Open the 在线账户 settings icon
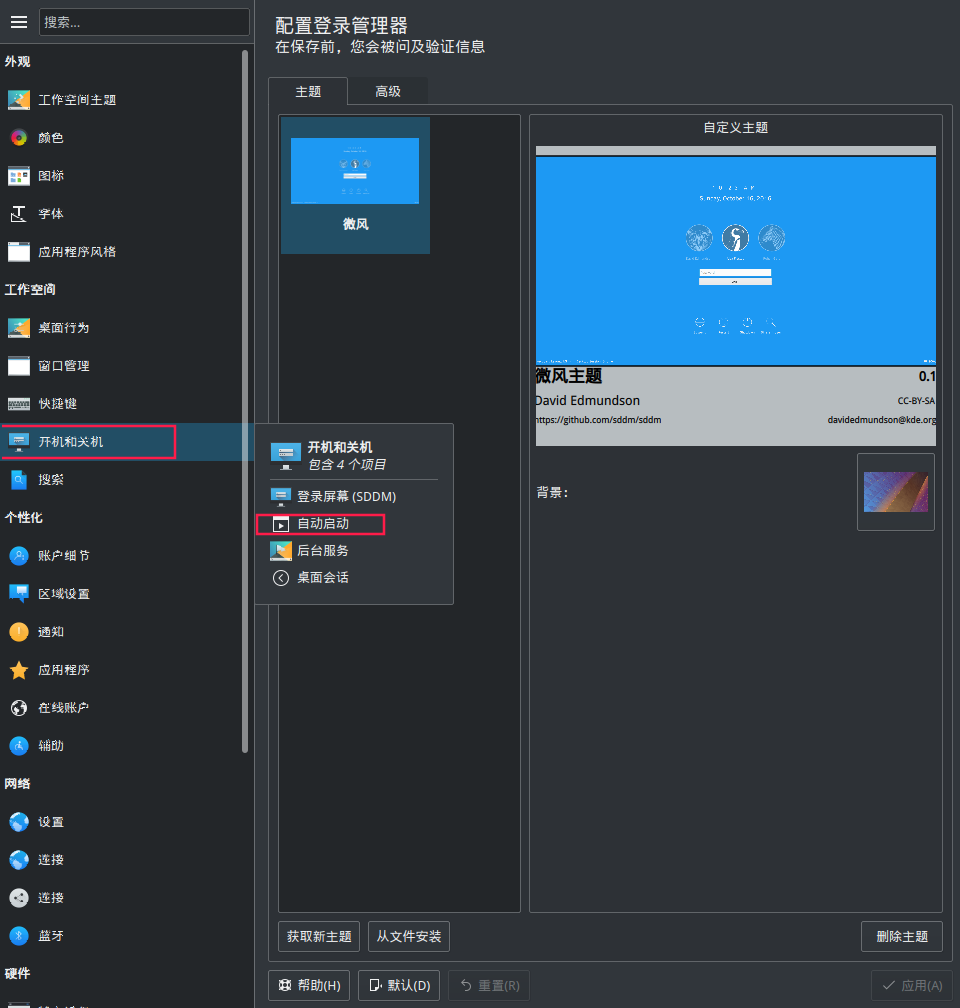Screen dimensions: 960x1008 18,707
